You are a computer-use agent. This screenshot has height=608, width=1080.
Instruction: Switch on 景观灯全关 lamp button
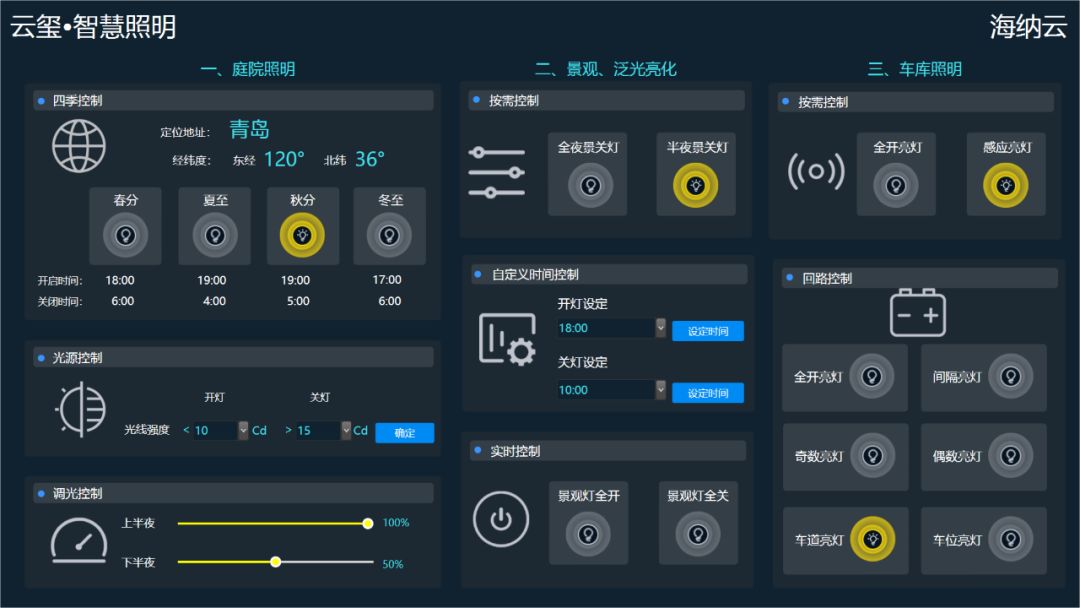tap(698, 534)
